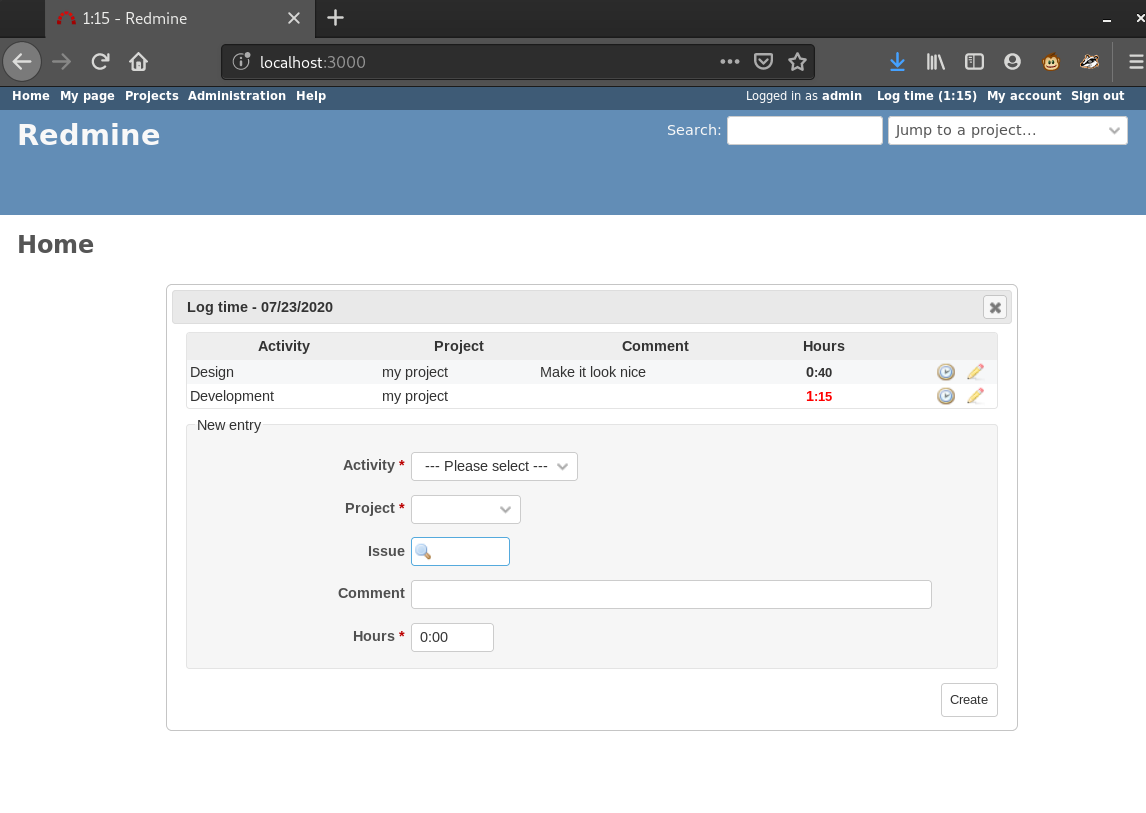Edit the Development time entry
The height and width of the screenshot is (813, 1146).
click(x=975, y=396)
